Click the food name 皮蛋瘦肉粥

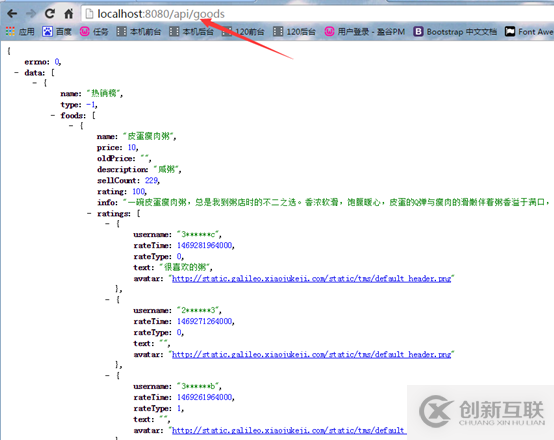(x=149, y=136)
